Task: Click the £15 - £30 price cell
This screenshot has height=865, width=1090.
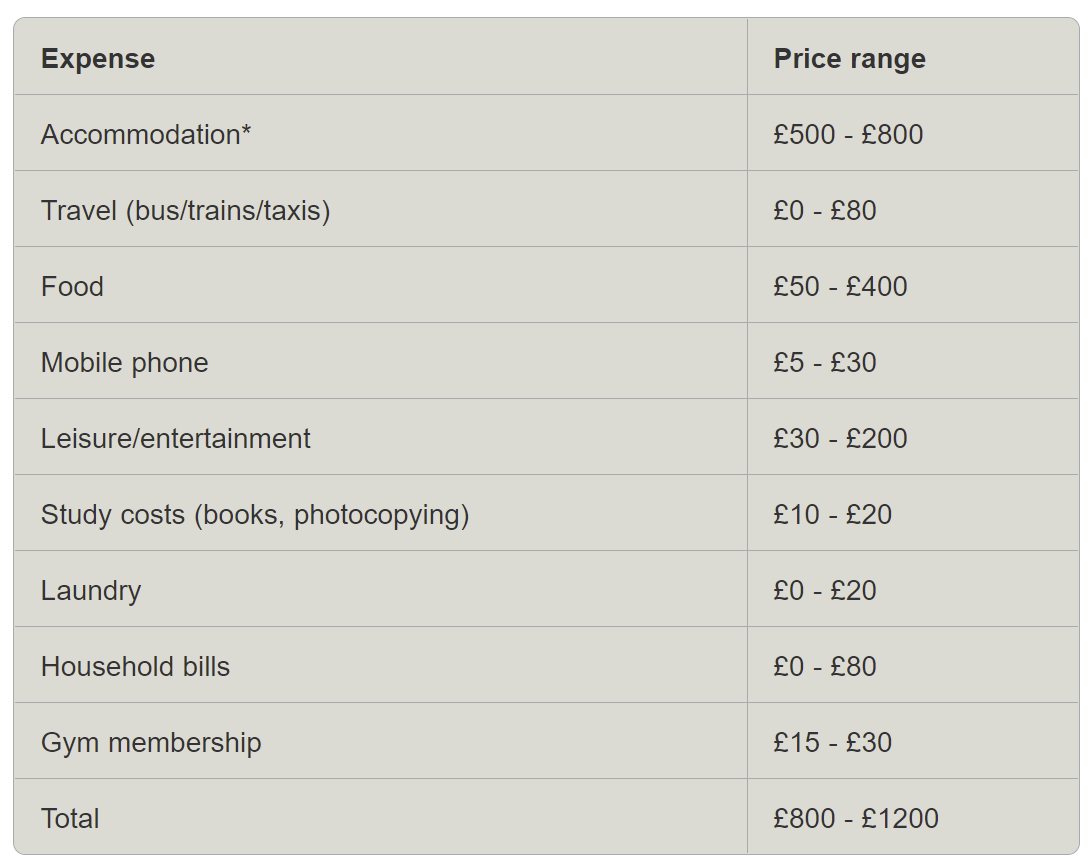Action: pos(913,741)
